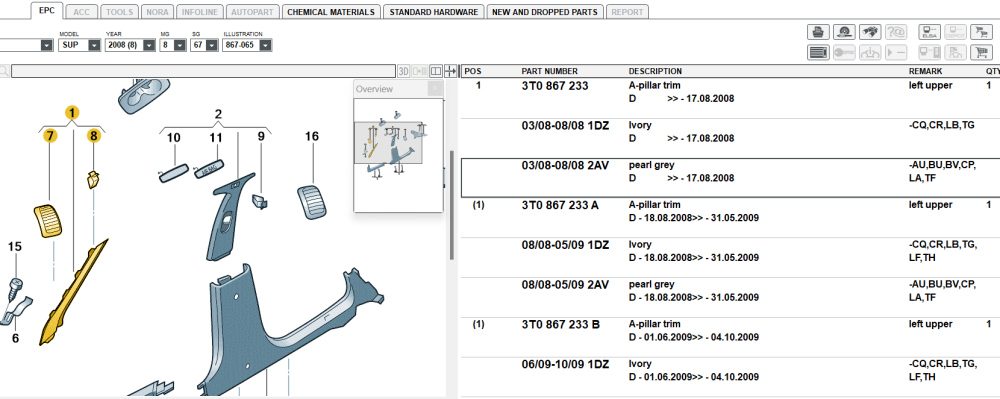Screen dimensions: 1000x399
Task: Select callout 10 in the diagram
Action: (173, 137)
